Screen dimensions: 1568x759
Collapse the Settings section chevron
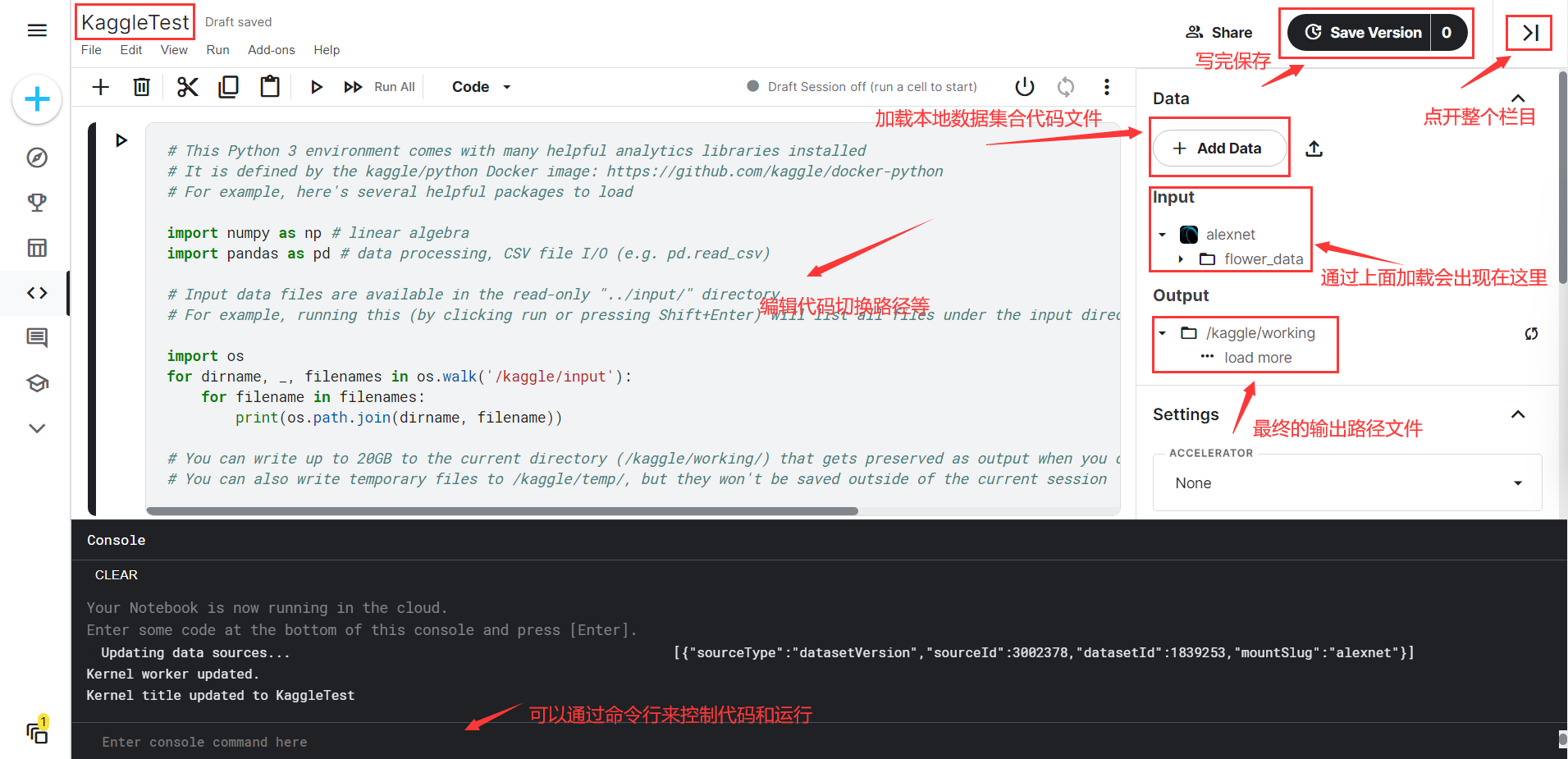[x=1518, y=414]
